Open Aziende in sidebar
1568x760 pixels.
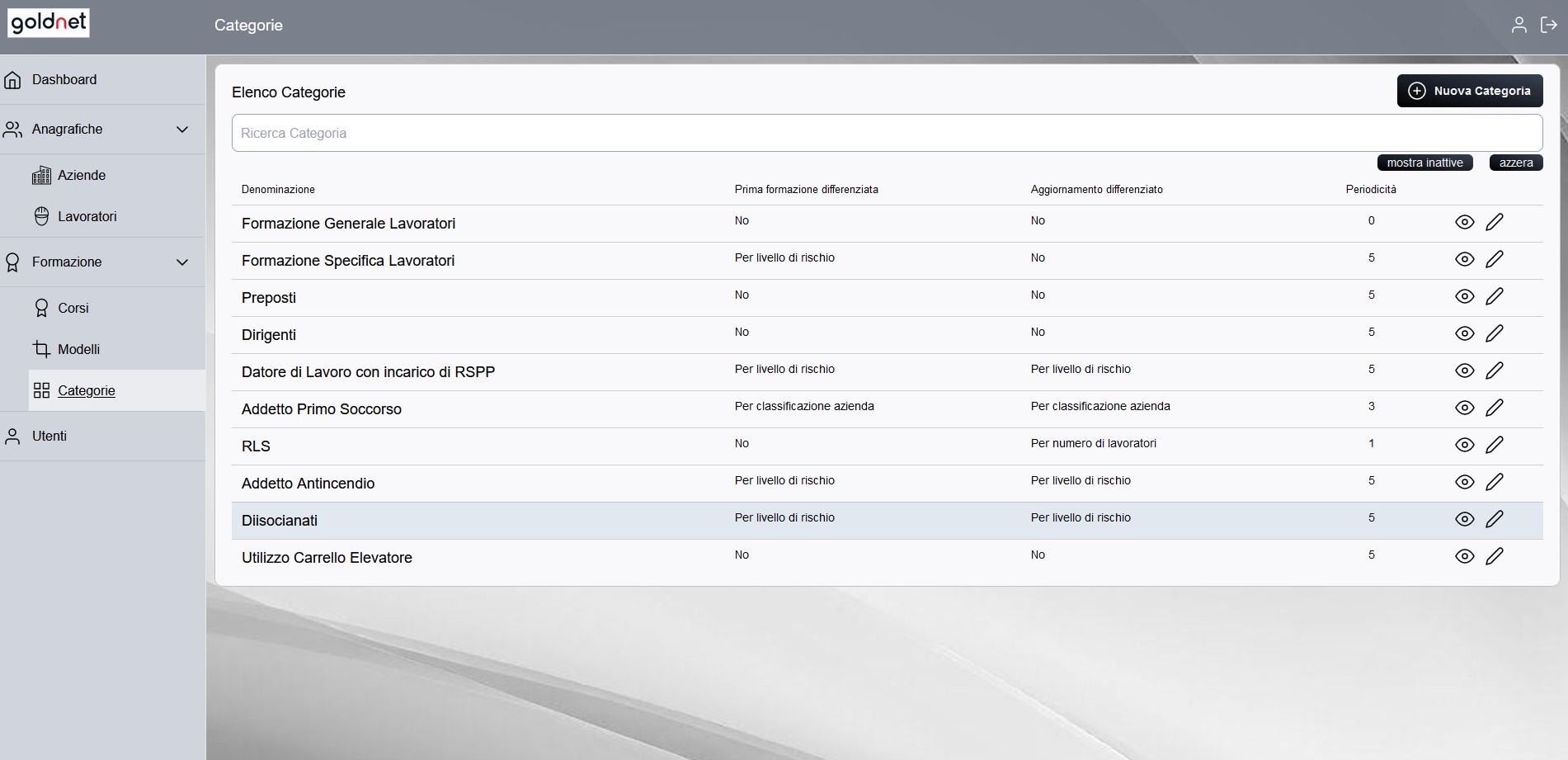coord(82,175)
